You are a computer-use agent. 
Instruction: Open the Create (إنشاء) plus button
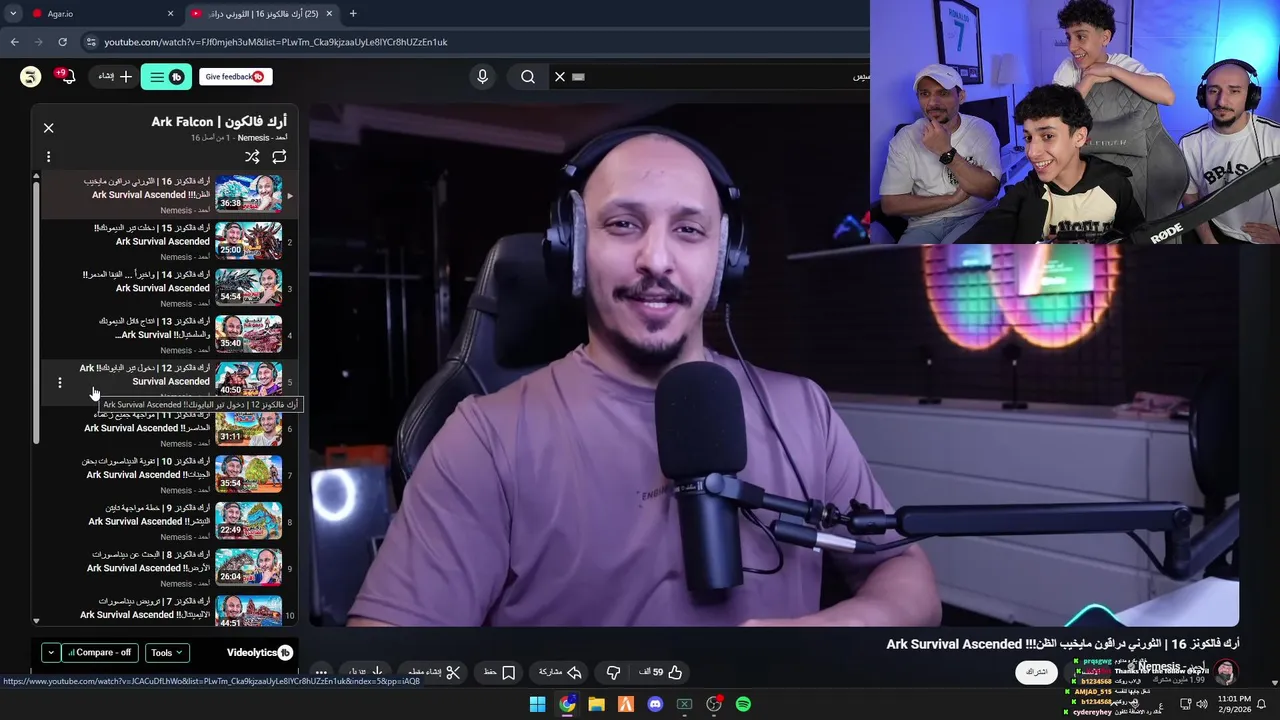[x=115, y=77]
